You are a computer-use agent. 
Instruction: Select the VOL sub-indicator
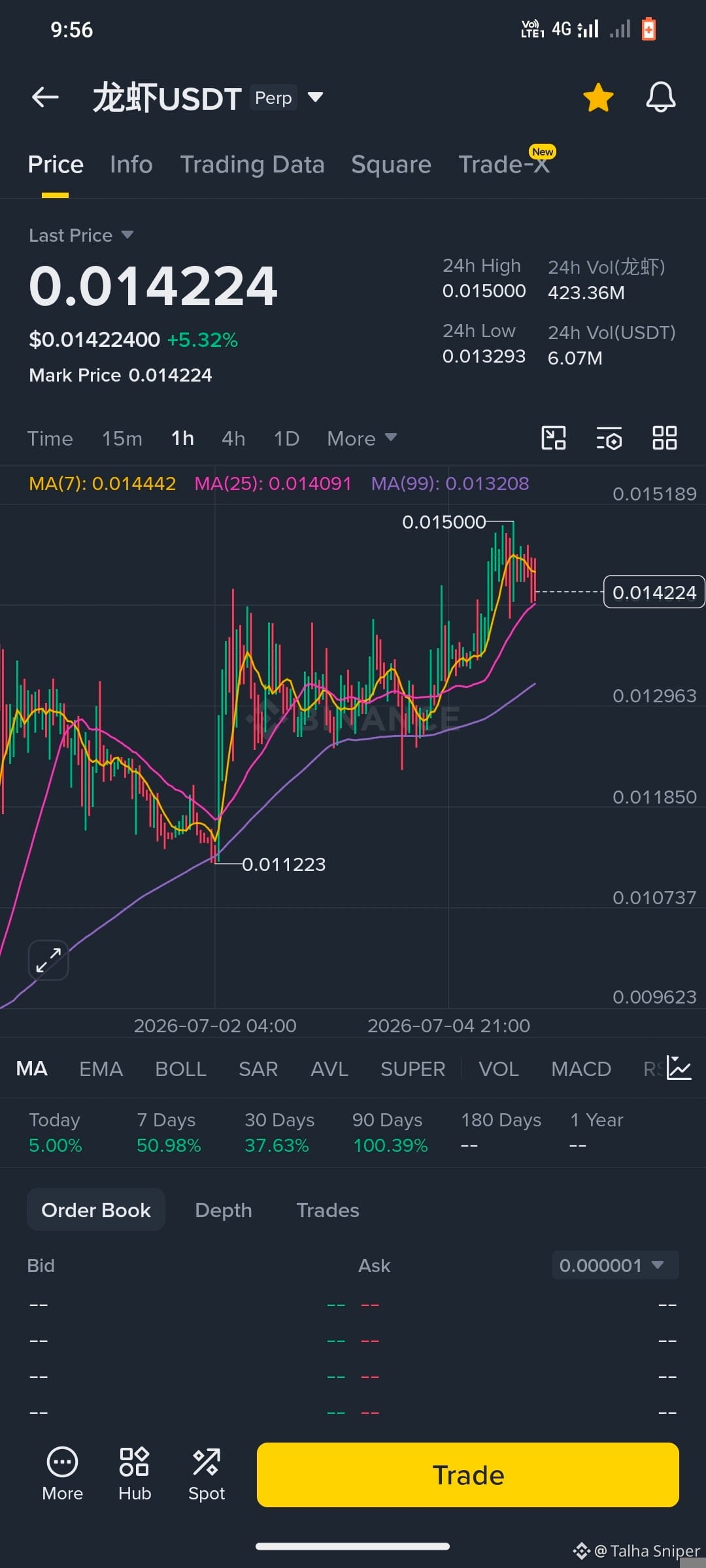tap(498, 1069)
